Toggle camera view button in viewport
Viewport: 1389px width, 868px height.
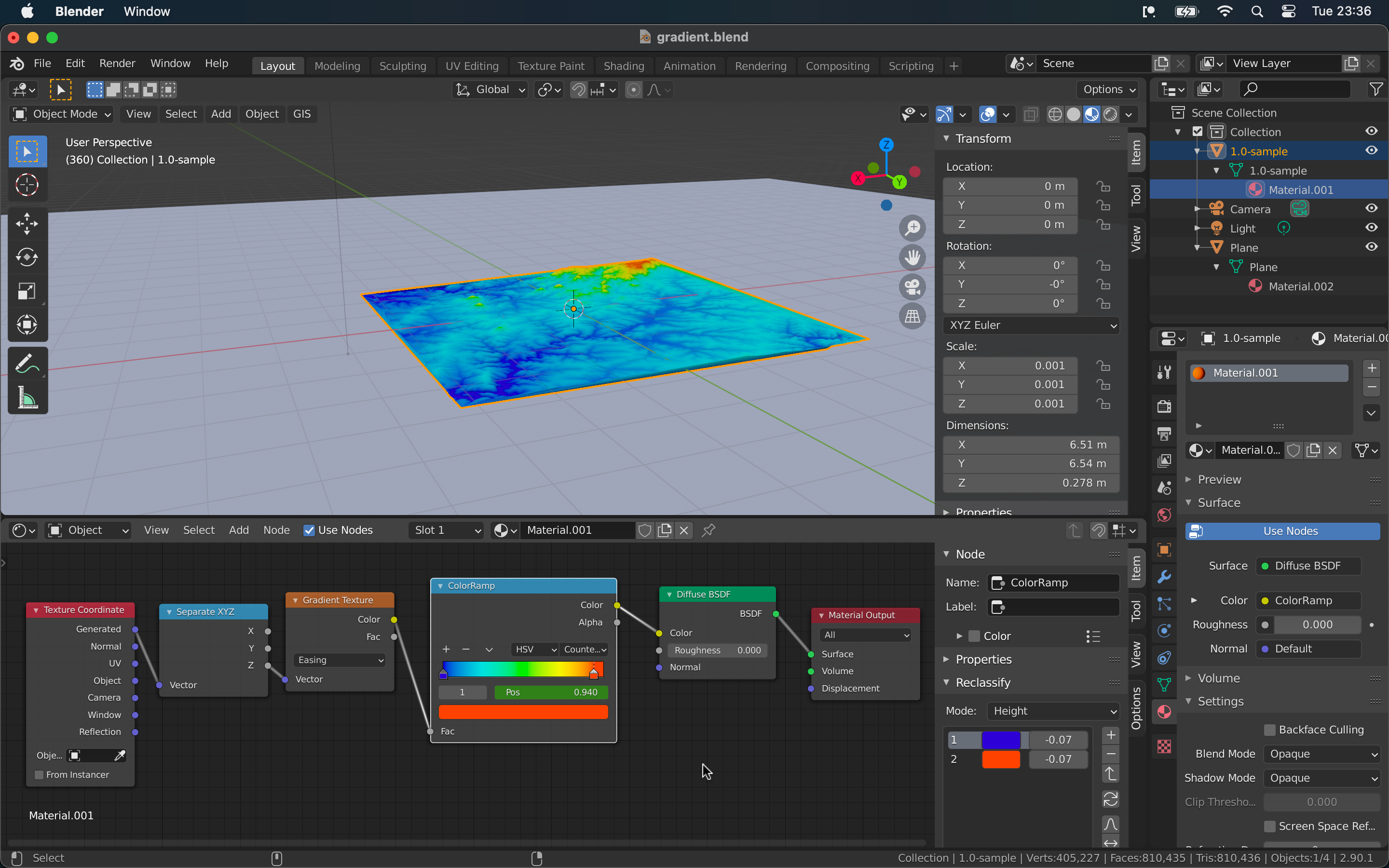coord(912,287)
